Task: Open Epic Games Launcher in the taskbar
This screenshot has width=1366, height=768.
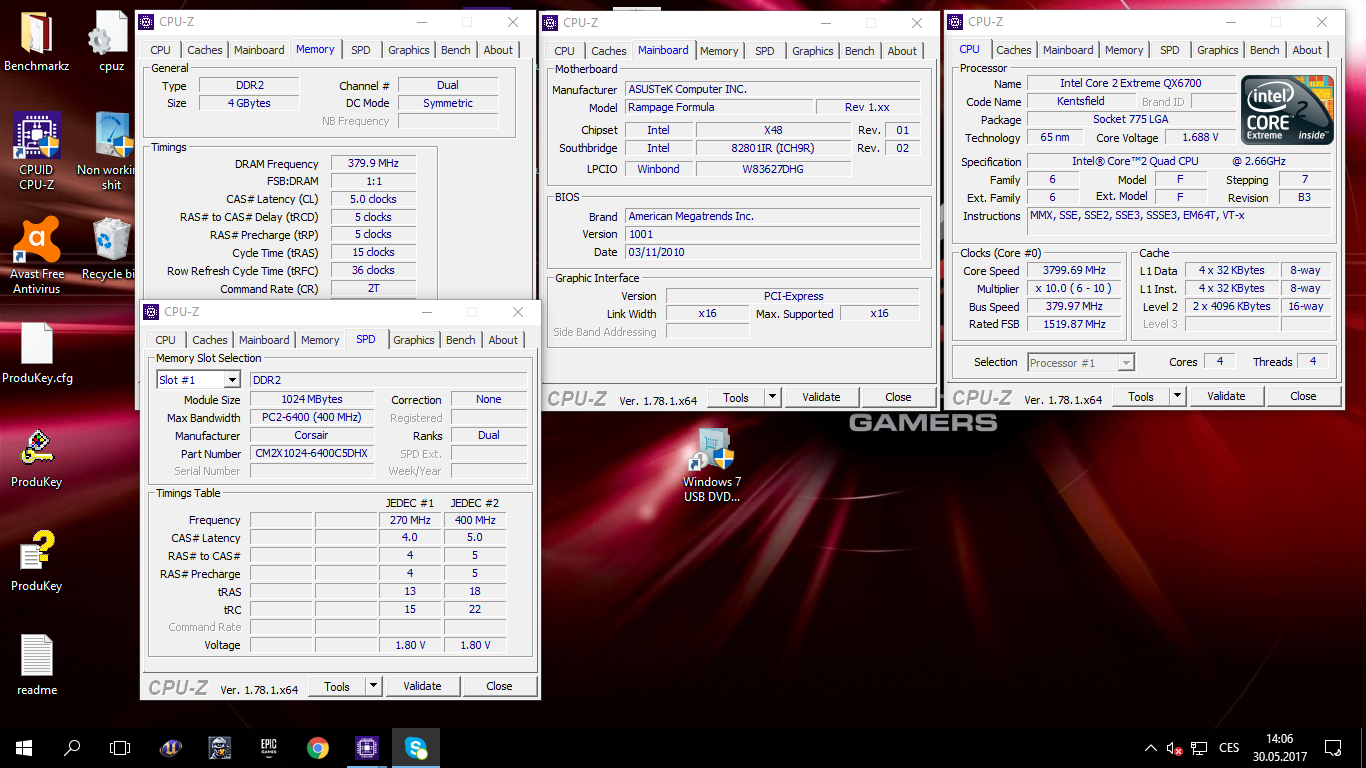Action: (268, 747)
